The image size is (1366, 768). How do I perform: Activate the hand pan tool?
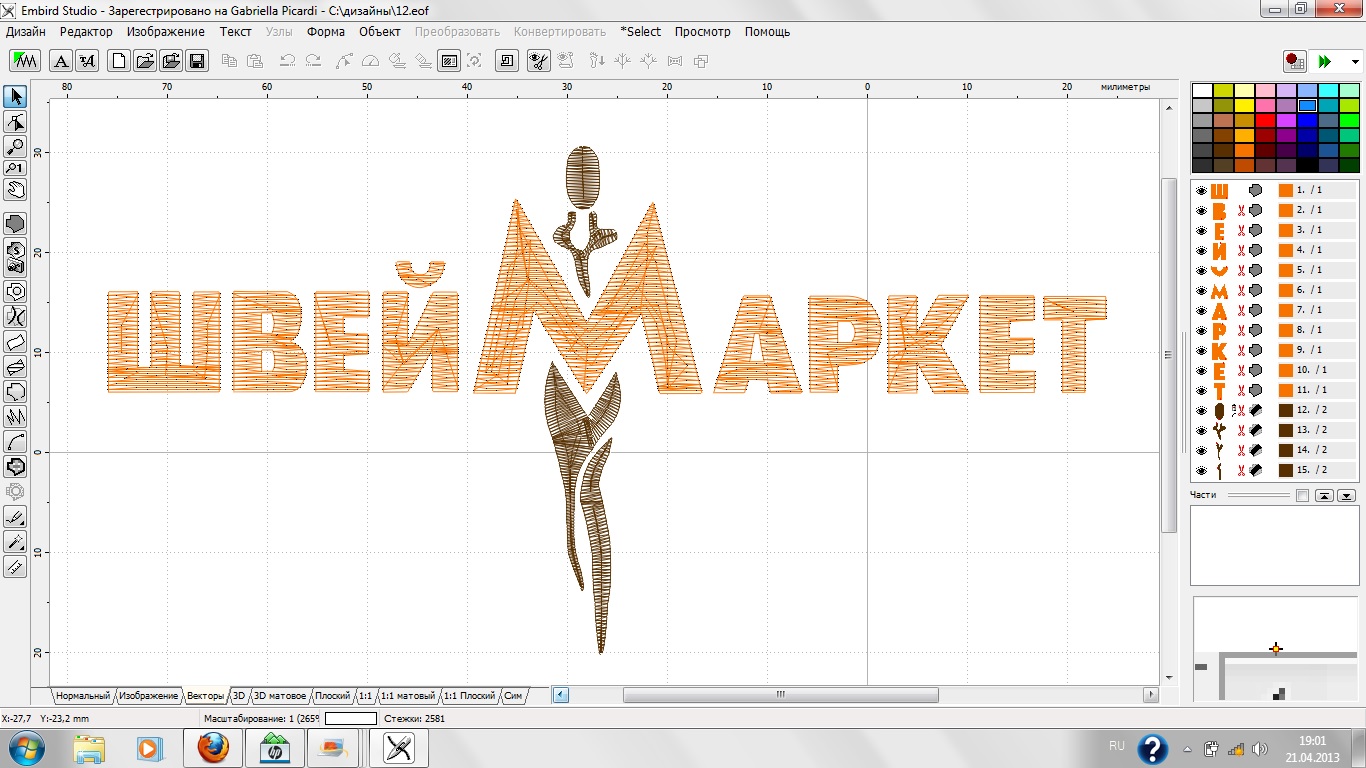15,189
